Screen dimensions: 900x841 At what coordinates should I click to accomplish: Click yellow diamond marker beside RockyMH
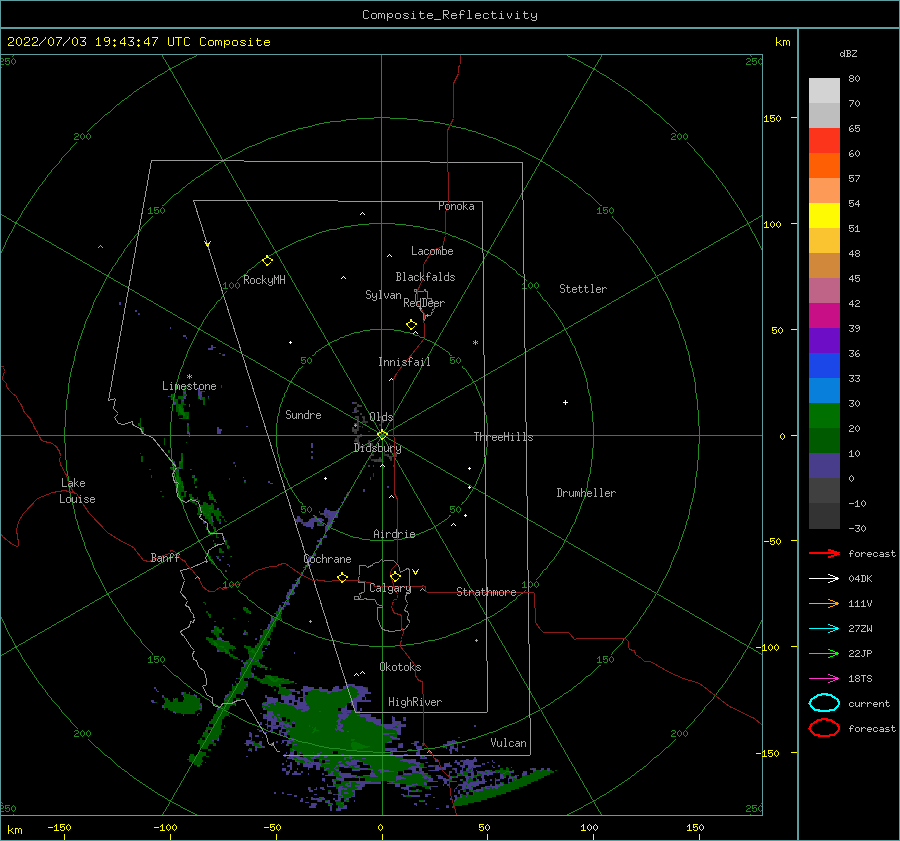[267, 261]
